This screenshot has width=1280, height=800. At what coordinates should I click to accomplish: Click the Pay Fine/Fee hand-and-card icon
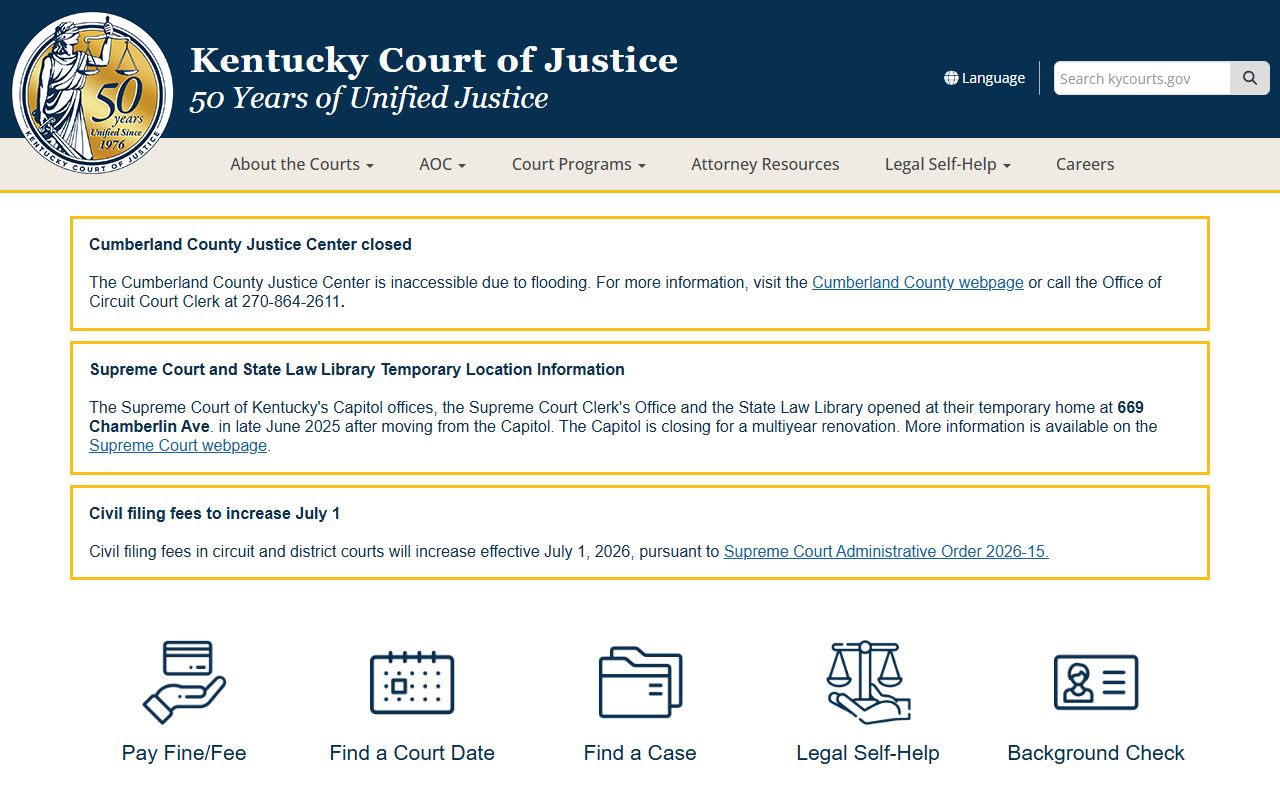point(184,682)
